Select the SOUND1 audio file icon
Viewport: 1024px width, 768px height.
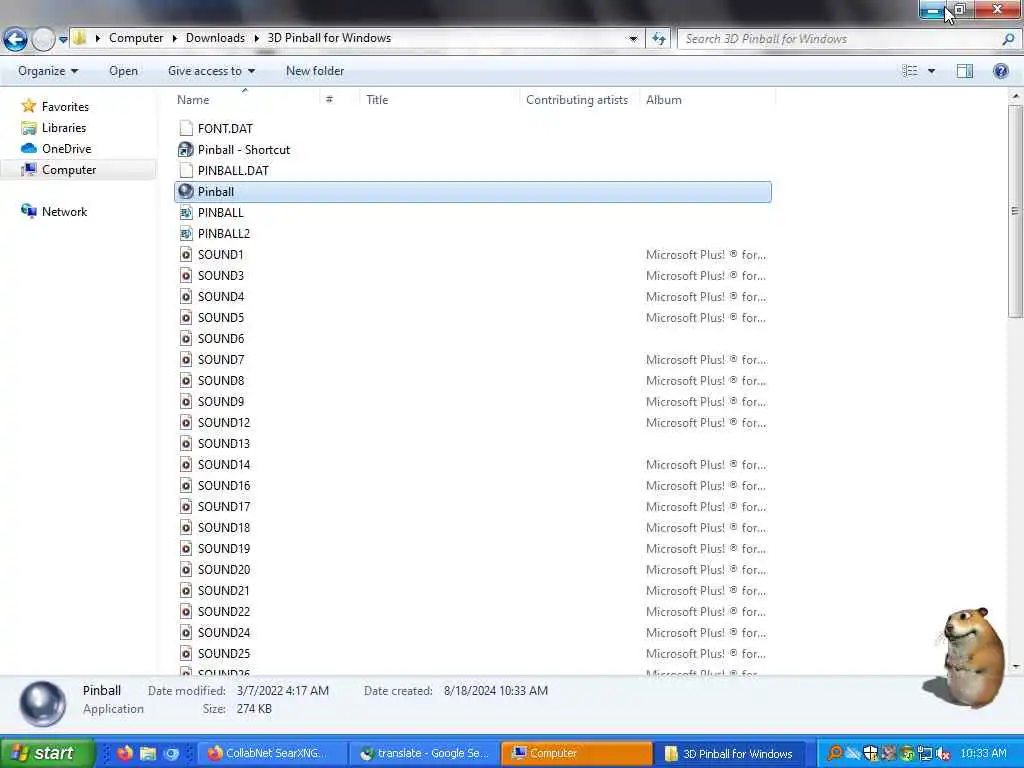186,255
